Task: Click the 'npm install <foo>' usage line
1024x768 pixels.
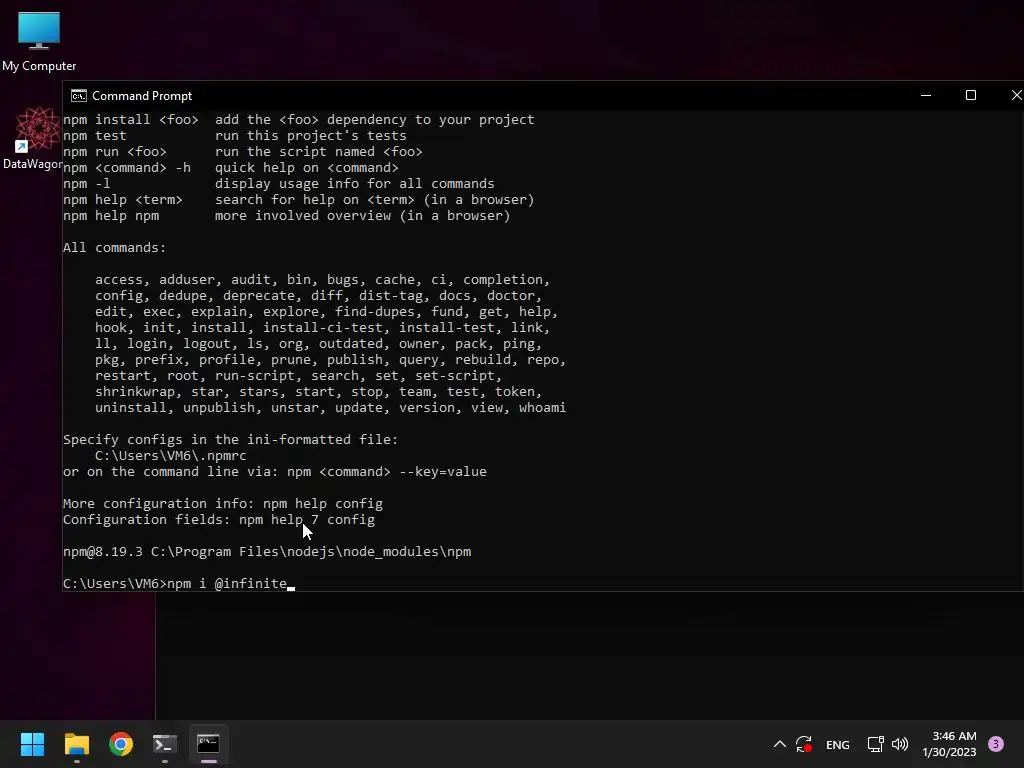Action: point(298,120)
